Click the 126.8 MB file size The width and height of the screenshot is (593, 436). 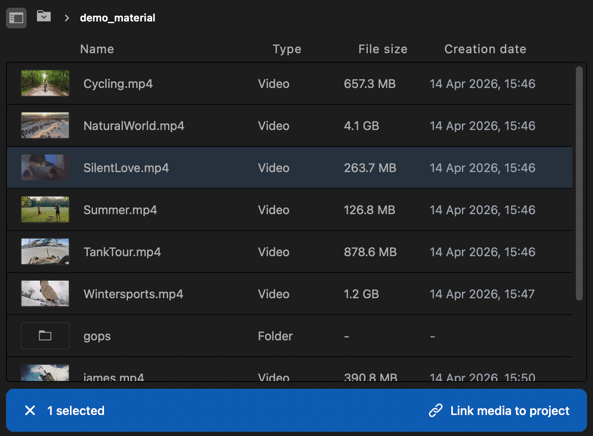point(369,210)
